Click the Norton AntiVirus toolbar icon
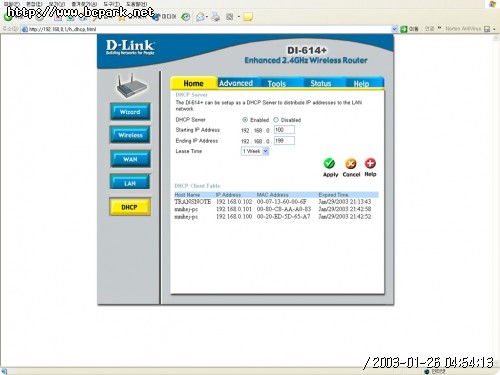Image resolution: width=500 pixels, height=375 pixels. point(487,29)
